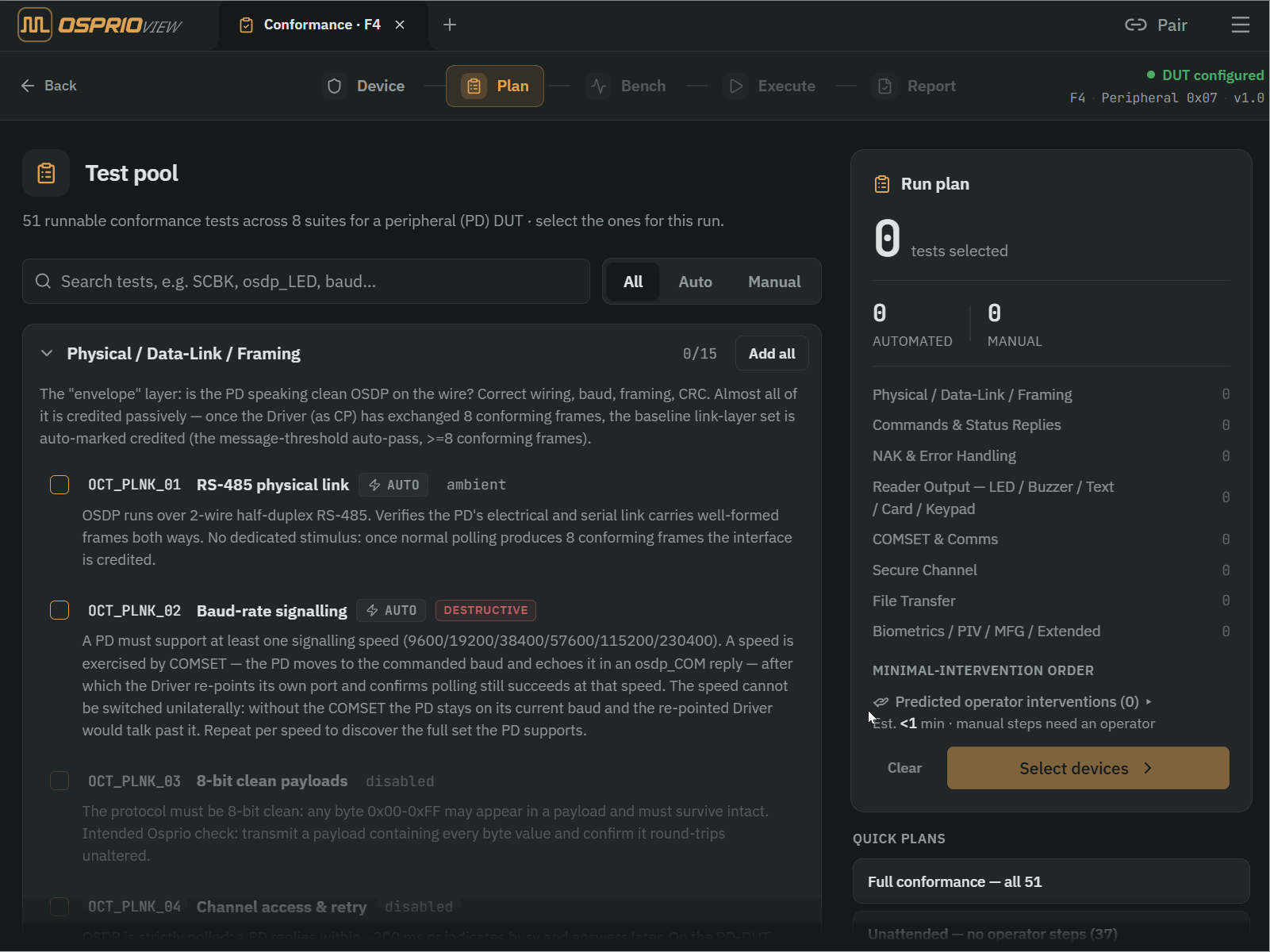This screenshot has height=952, width=1270.
Task: Collapse the Physical / Data-Link / Framing suite
Action: click(x=47, y=353)
